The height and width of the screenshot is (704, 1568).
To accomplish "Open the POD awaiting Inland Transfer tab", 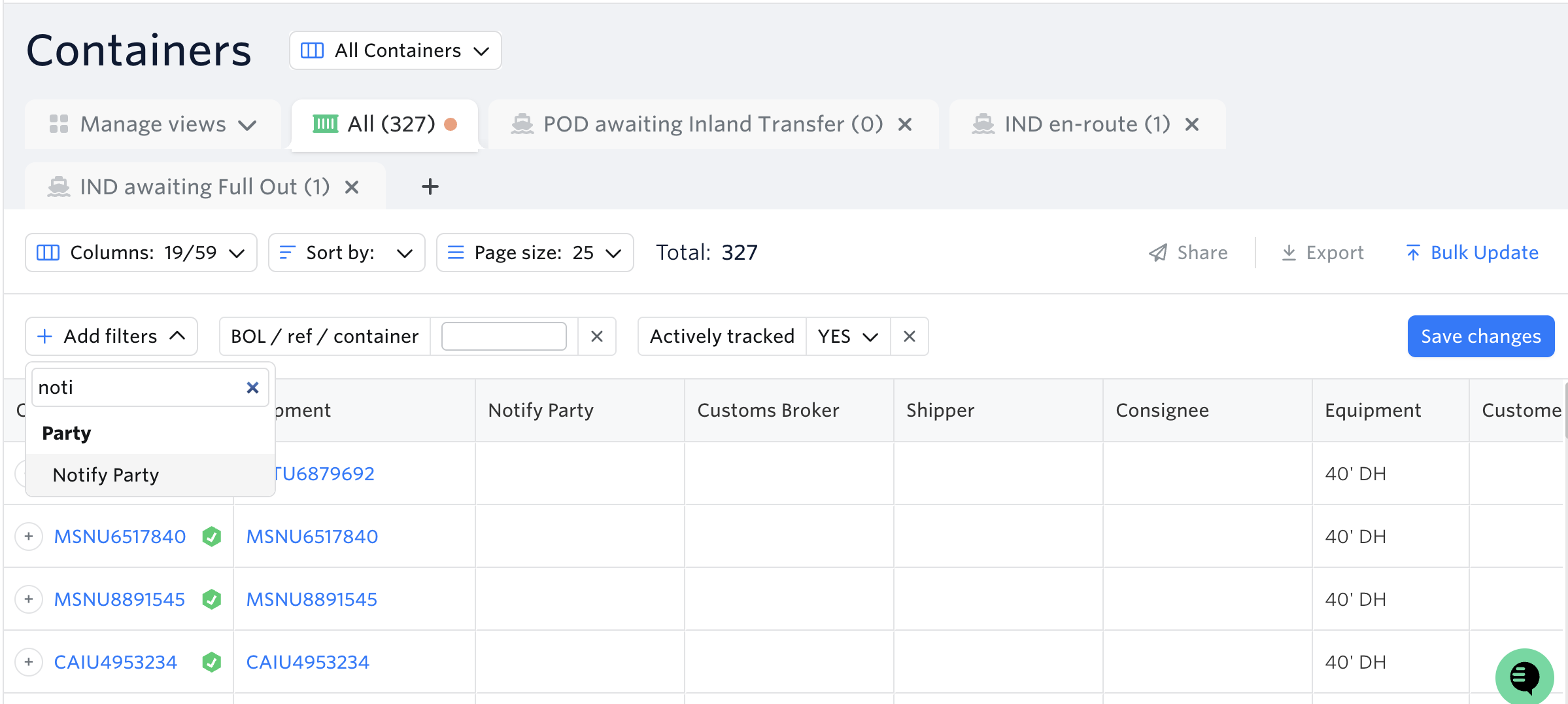I will click(x=713, y=124).
